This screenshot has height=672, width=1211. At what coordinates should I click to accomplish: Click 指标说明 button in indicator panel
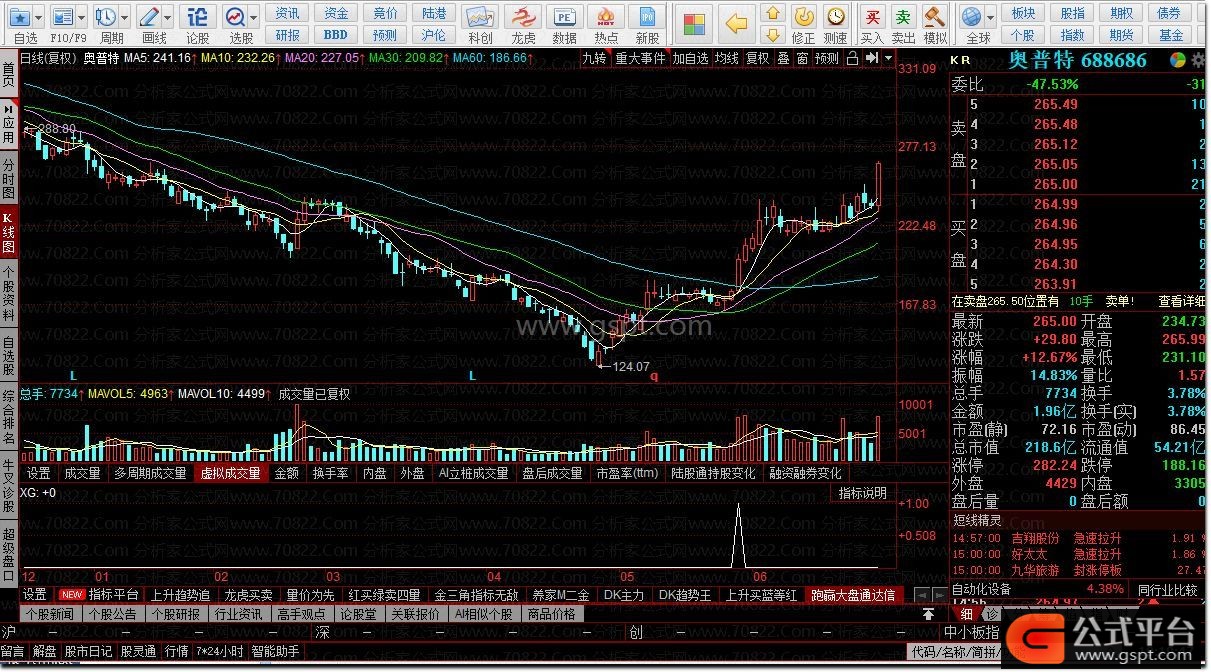tap(862, 493)
